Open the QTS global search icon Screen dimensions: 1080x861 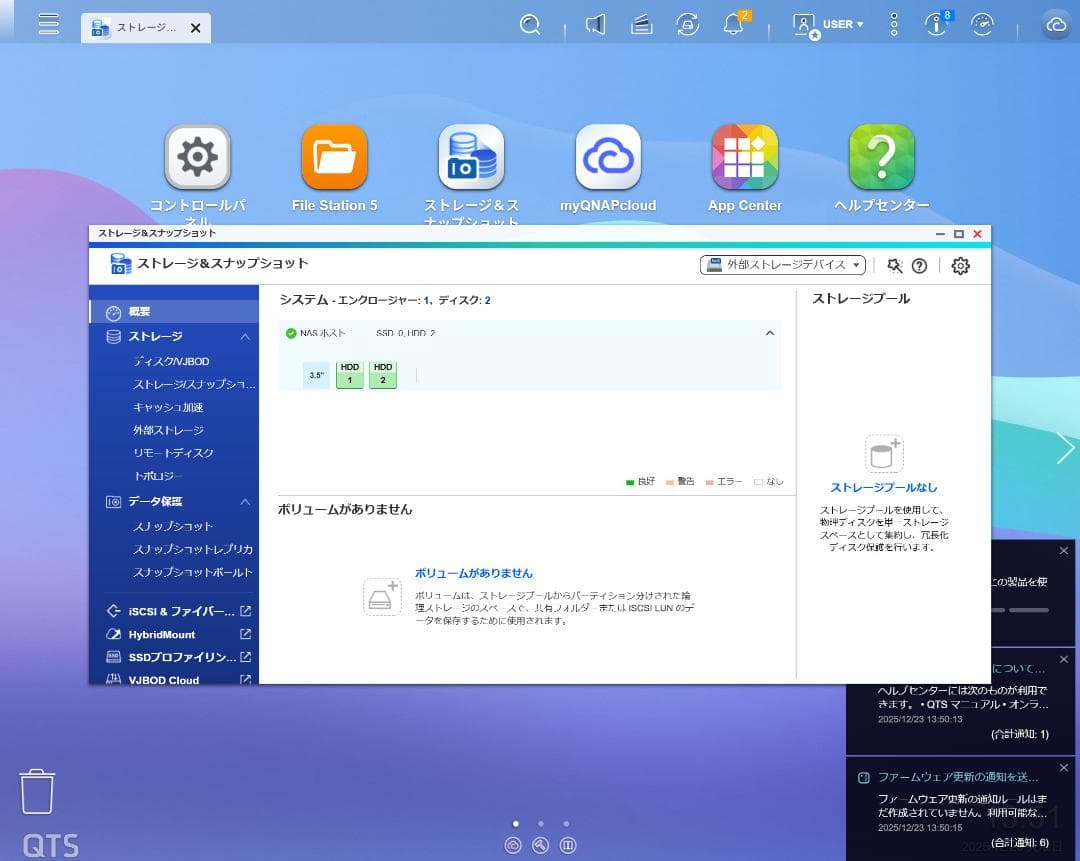[530, 24]
